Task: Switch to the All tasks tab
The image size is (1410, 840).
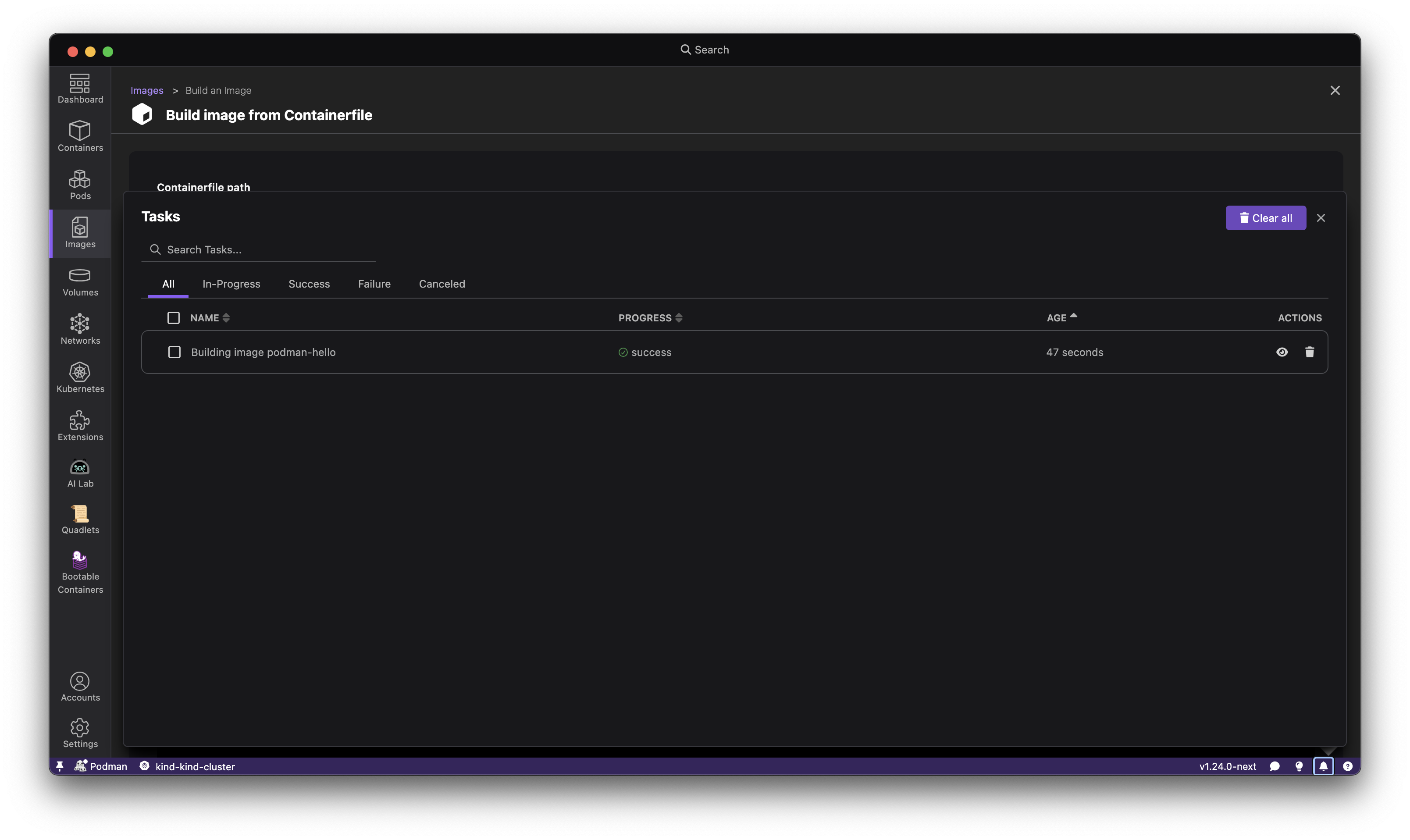Action: click(x=168, y=284)
